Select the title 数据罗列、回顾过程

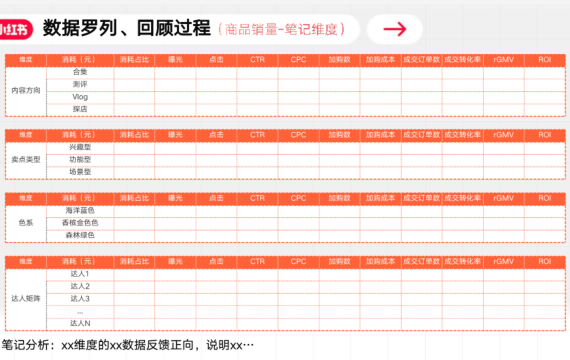point(127,28)
